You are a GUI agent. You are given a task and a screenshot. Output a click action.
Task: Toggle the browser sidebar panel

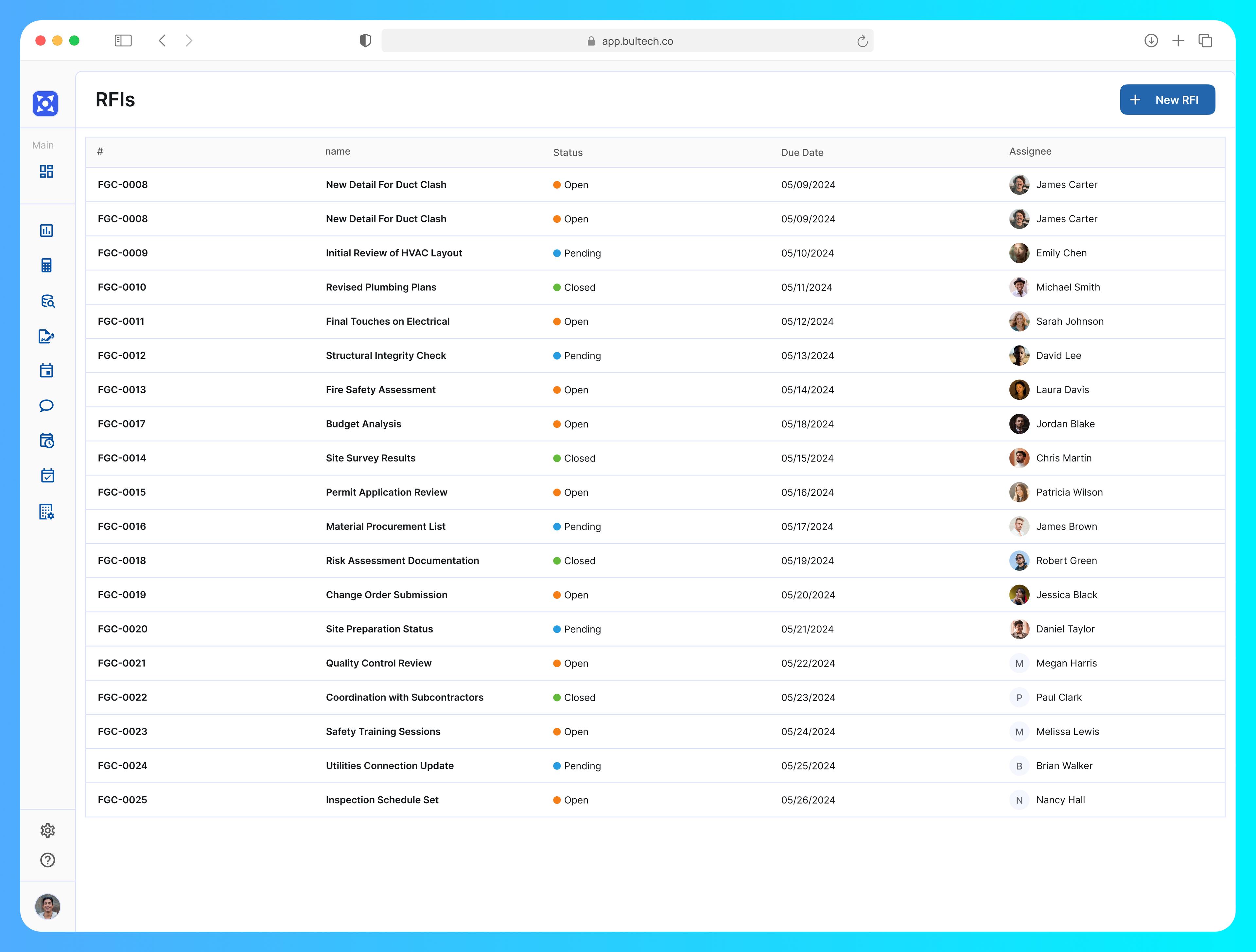[x=123, y=40]
